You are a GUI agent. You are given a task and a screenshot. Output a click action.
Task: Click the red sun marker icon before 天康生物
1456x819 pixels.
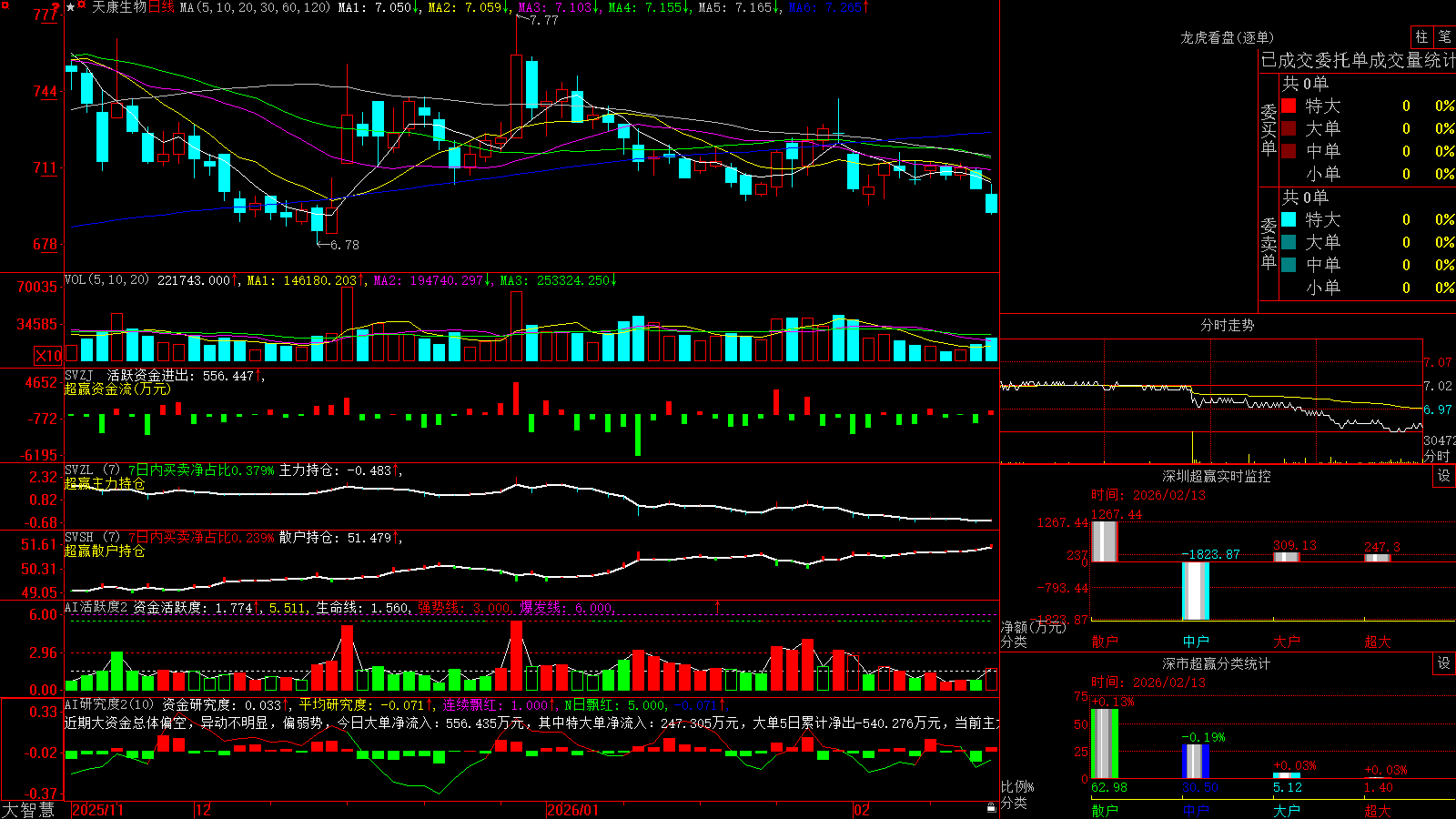click(x=82, y=5)
